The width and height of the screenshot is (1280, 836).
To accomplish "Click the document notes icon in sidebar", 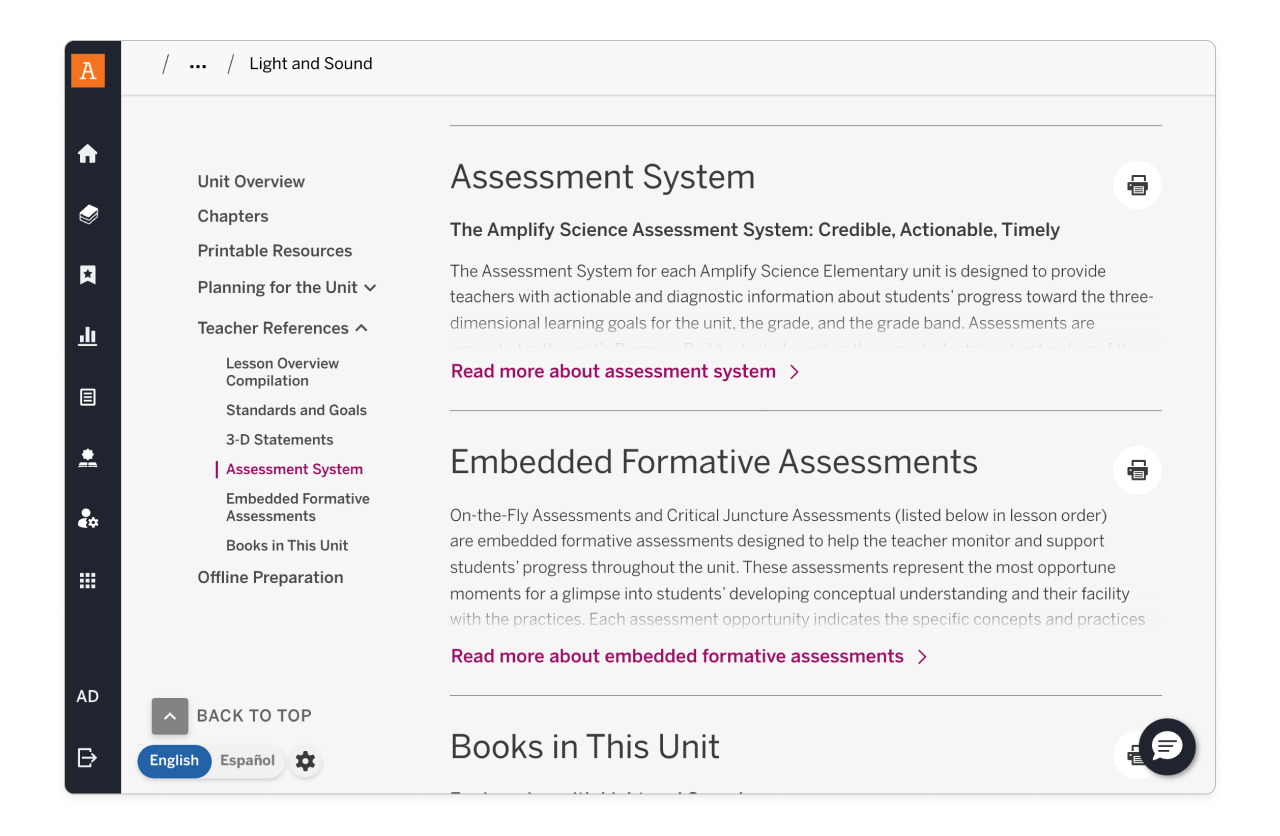I will (x=87, y=397).
